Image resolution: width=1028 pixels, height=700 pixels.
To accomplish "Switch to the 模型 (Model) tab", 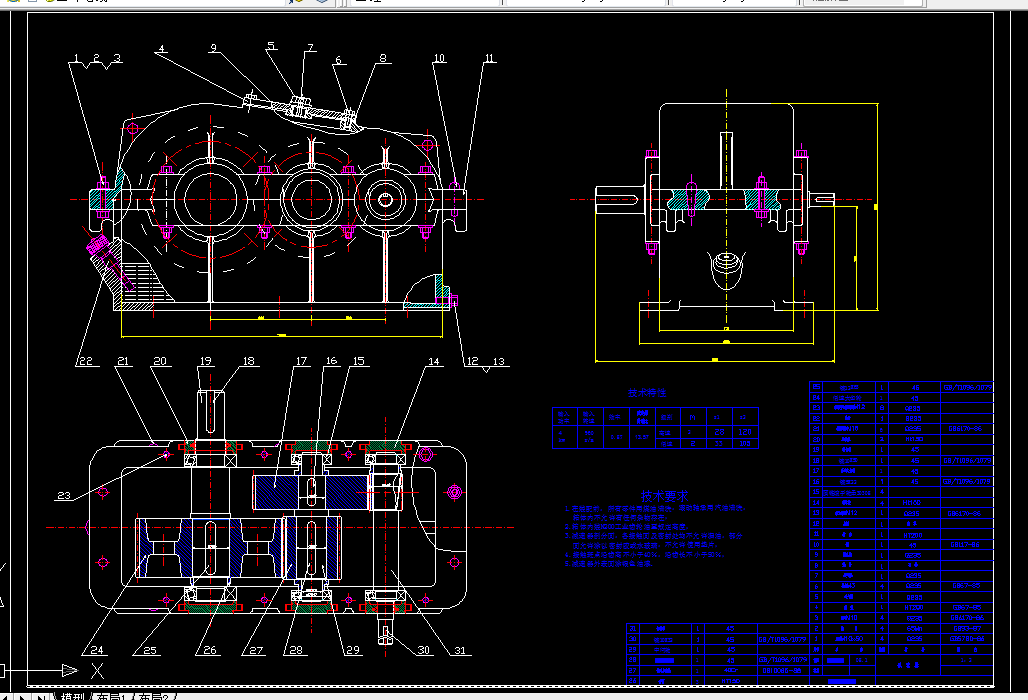I will 73,696.
